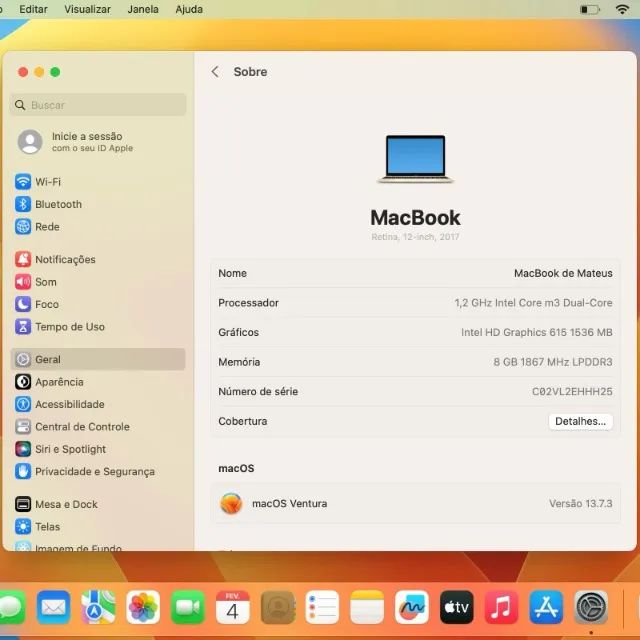Click 8 GB 1867 MHz LPDDR3 value
640x640 pixels.
pos(553,362)
